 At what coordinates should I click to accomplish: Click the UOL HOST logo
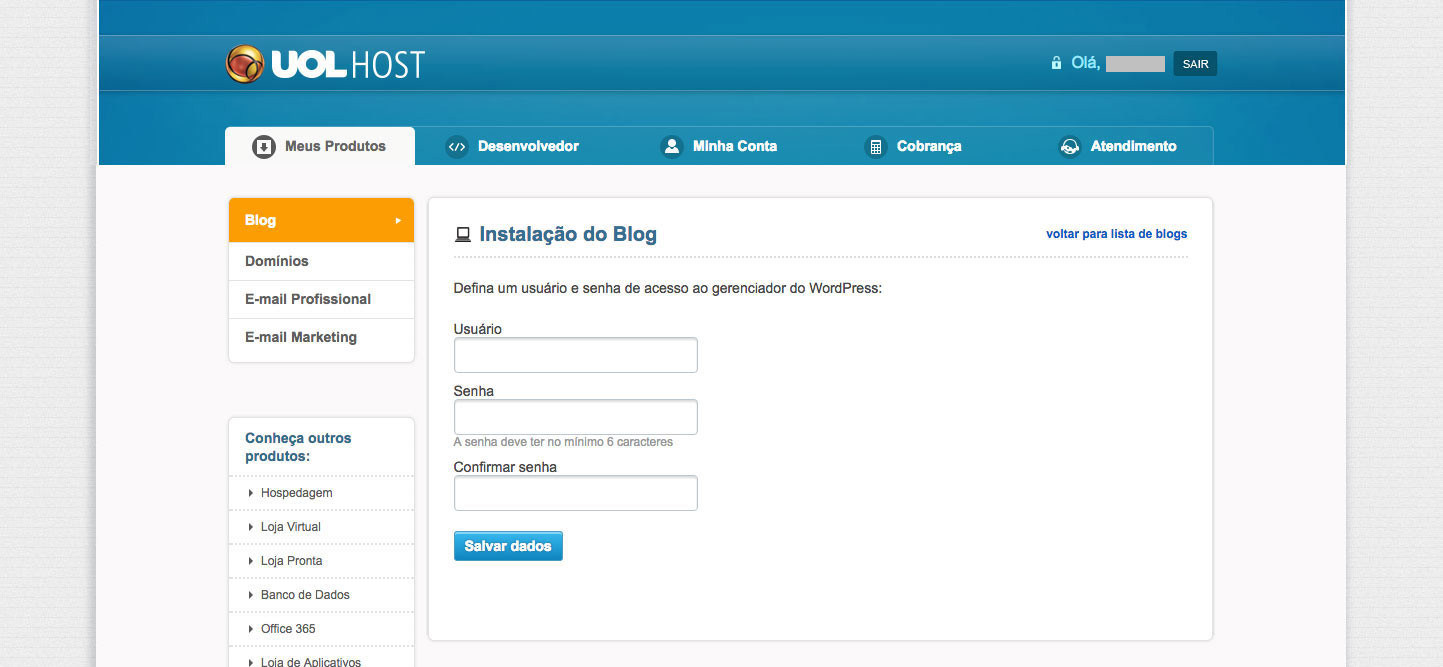coord(323,62)
